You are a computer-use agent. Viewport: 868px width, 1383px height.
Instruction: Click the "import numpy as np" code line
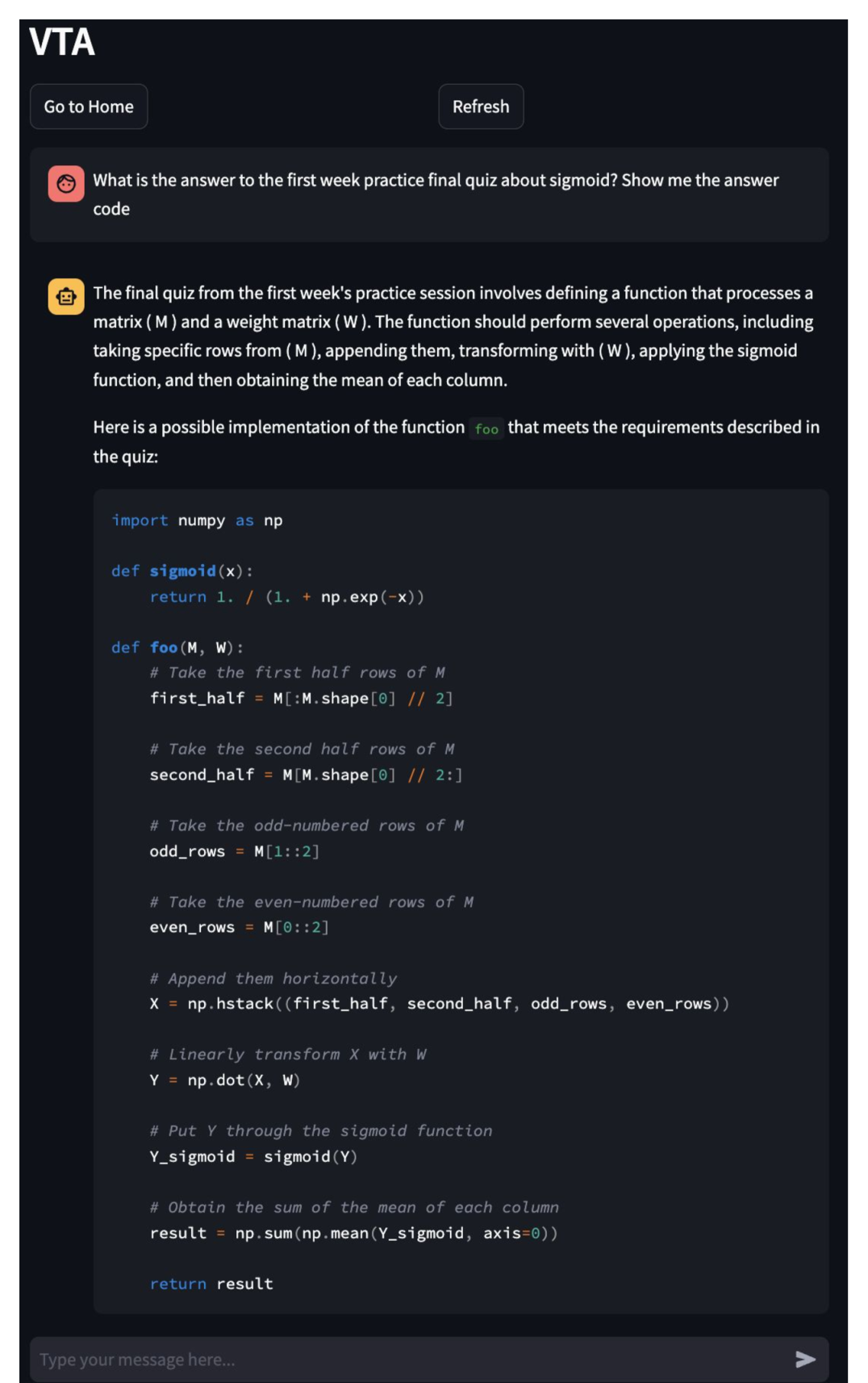tap(197, 520)
